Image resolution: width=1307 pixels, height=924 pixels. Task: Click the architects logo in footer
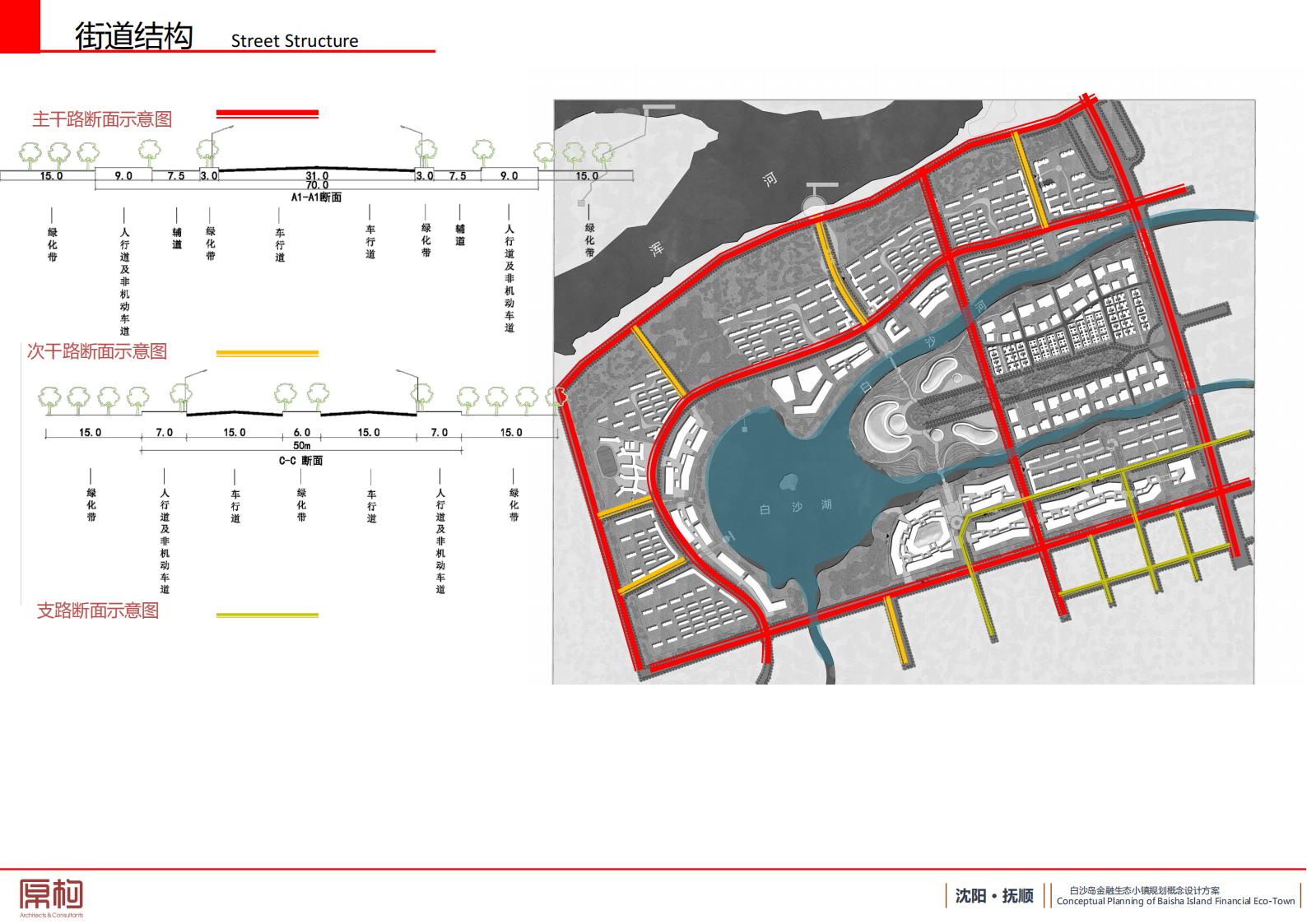tap(52, 898)
